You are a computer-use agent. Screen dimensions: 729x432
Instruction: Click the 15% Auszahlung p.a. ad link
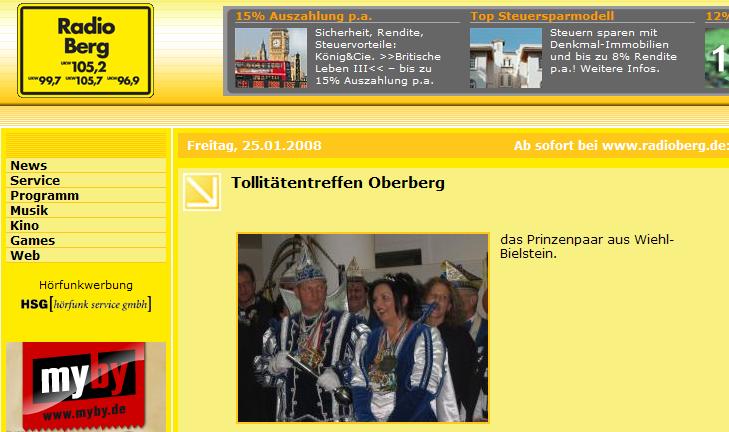[x=304, y=16]
